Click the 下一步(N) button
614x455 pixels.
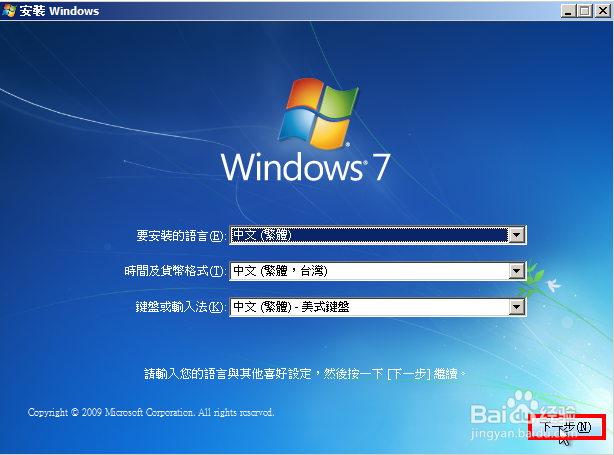tap(566, 427)
